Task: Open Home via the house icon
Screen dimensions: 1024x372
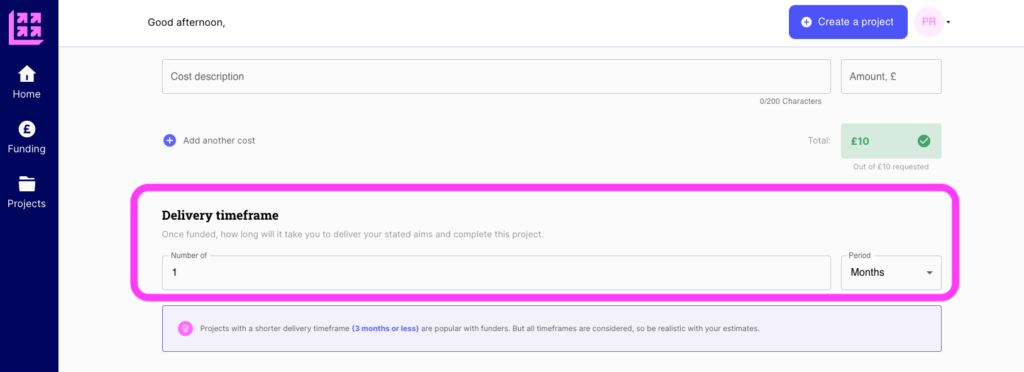Action: [x=27, y=73]
